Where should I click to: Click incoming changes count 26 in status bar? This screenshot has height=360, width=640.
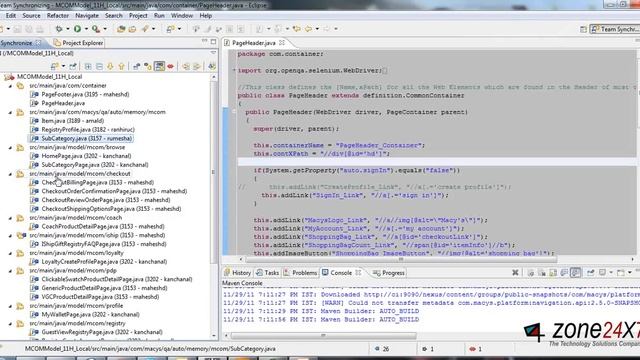(382, 349)
